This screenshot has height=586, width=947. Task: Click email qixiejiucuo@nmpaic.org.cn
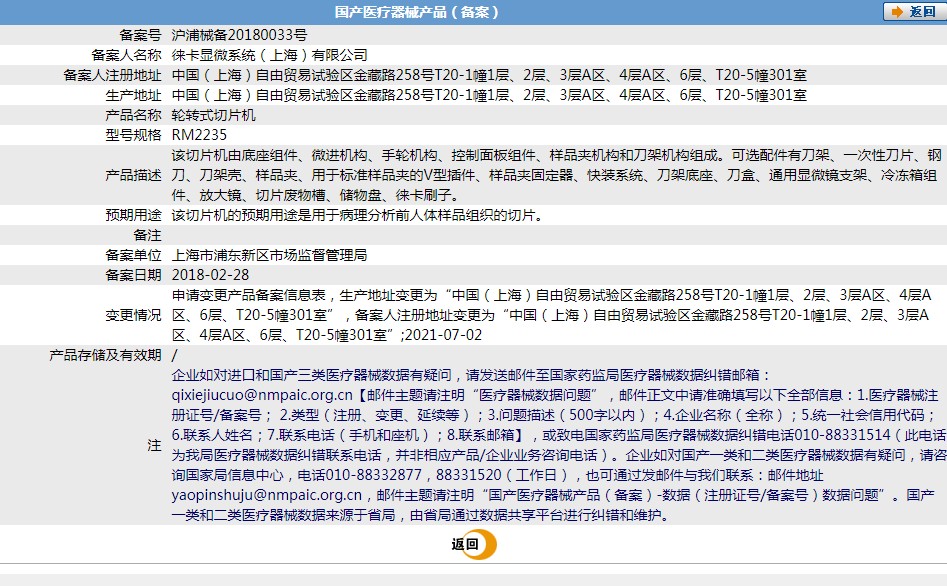pos(262,395)
